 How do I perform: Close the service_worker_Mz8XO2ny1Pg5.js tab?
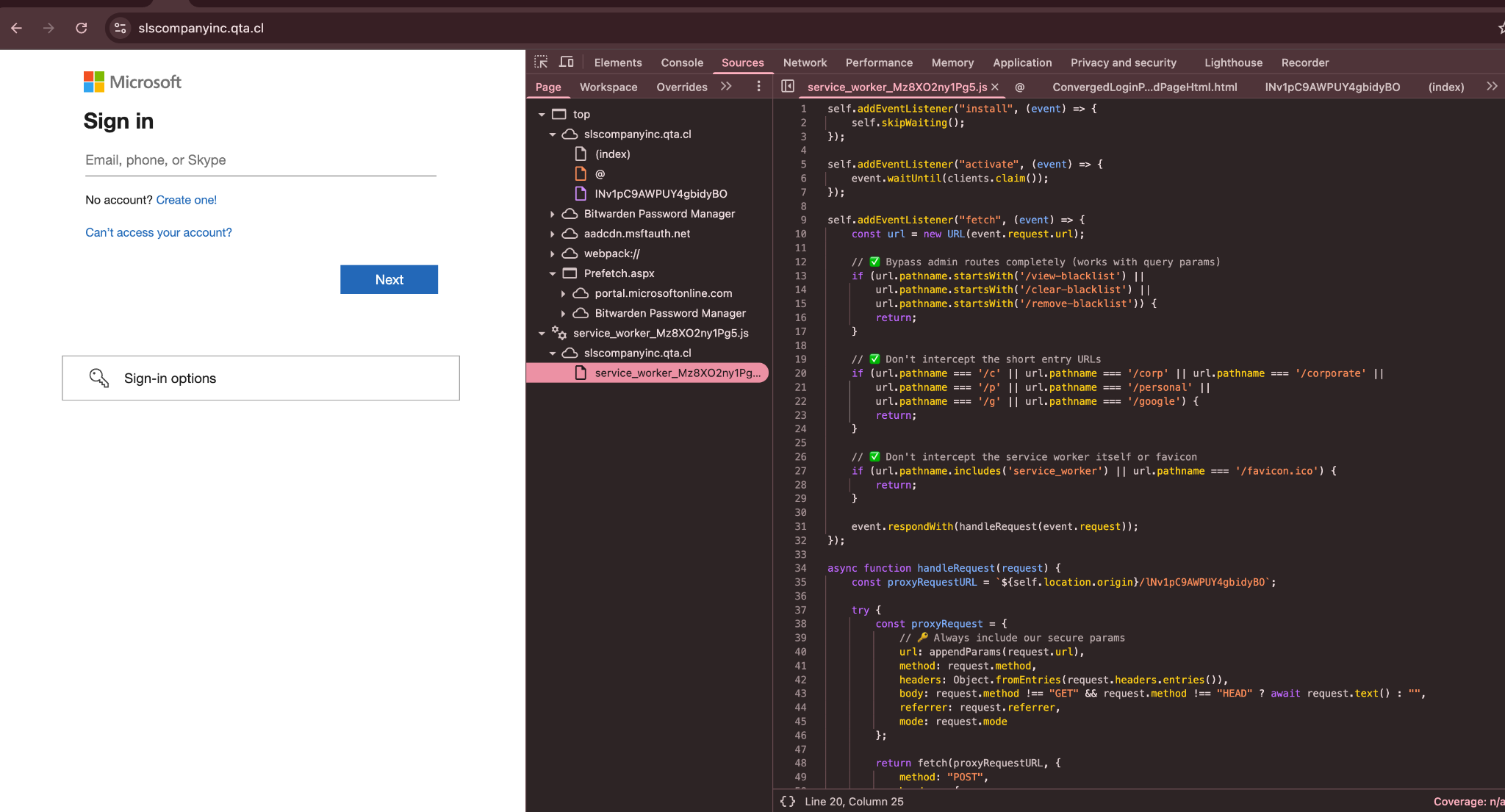tap(995, 87)
